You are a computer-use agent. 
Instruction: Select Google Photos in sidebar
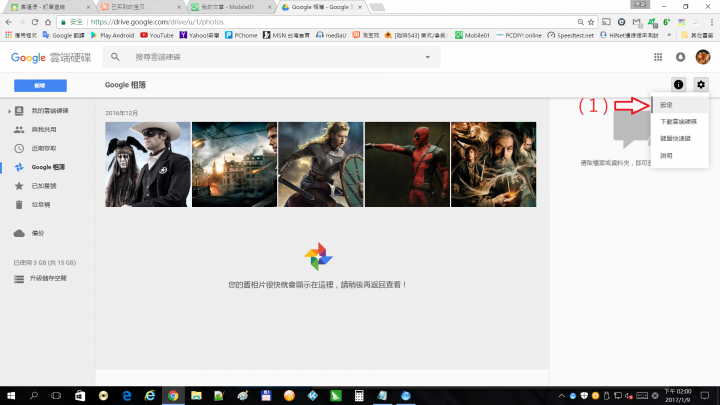(46, 167)
